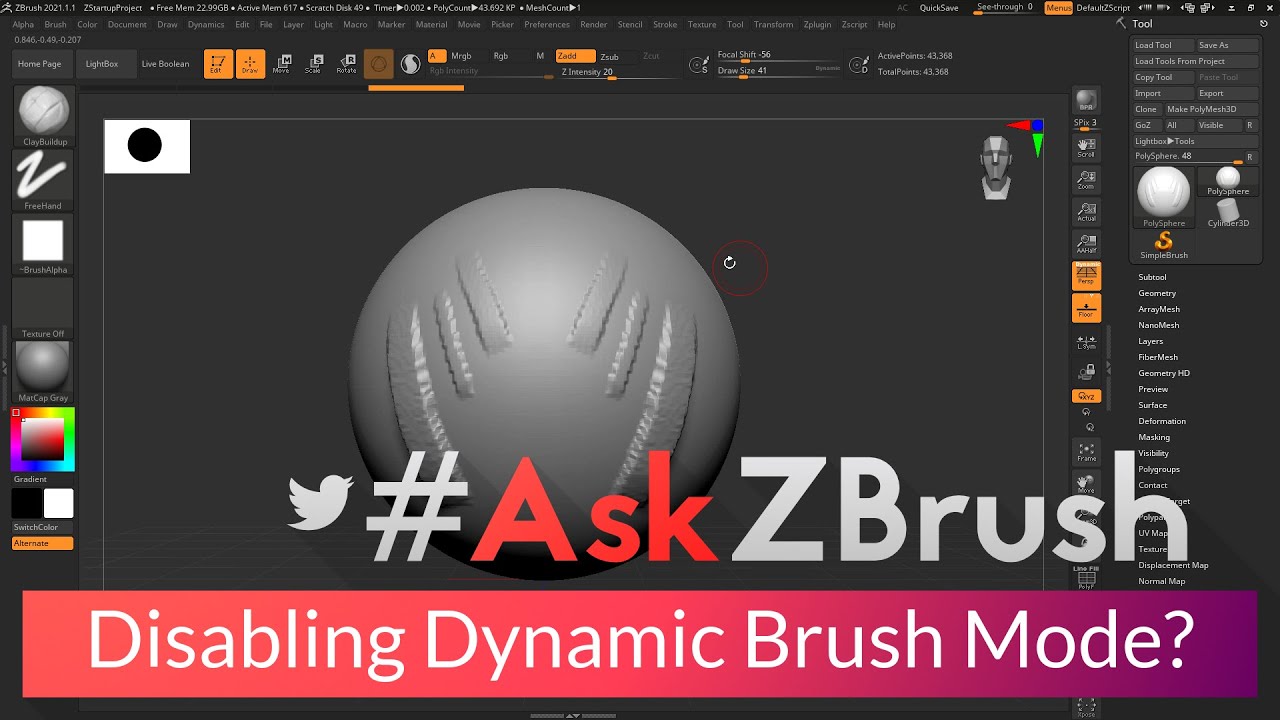This screenshot has width=1280, height=720.
Task: Click the camera lock icon
Action: 1086,372
